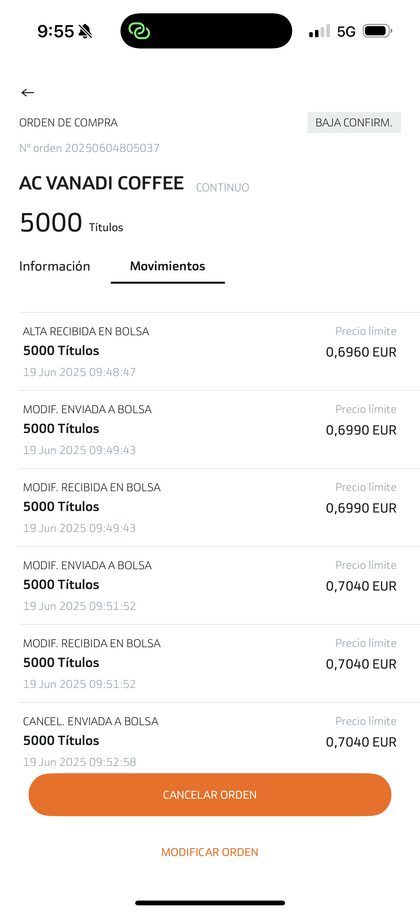The height and width of the screenshot is (913, 420).
Task: Tap the battery icon in status bar
Action: click(x=377, y=31)
